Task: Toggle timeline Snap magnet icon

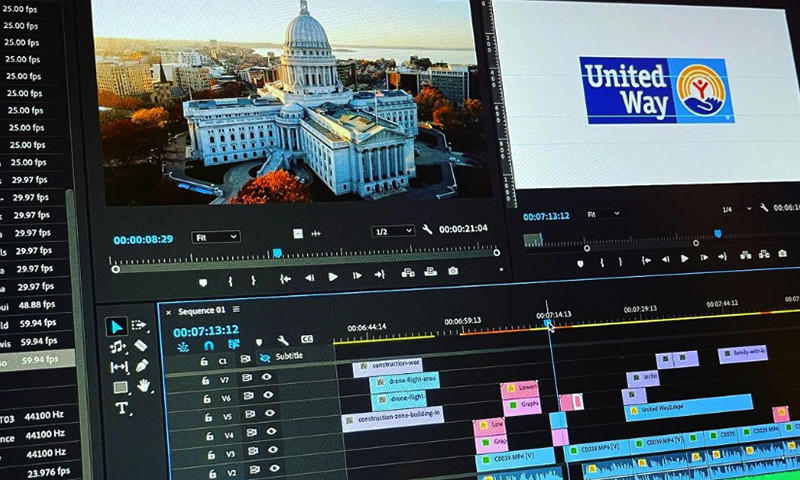Action: (209, 345)
